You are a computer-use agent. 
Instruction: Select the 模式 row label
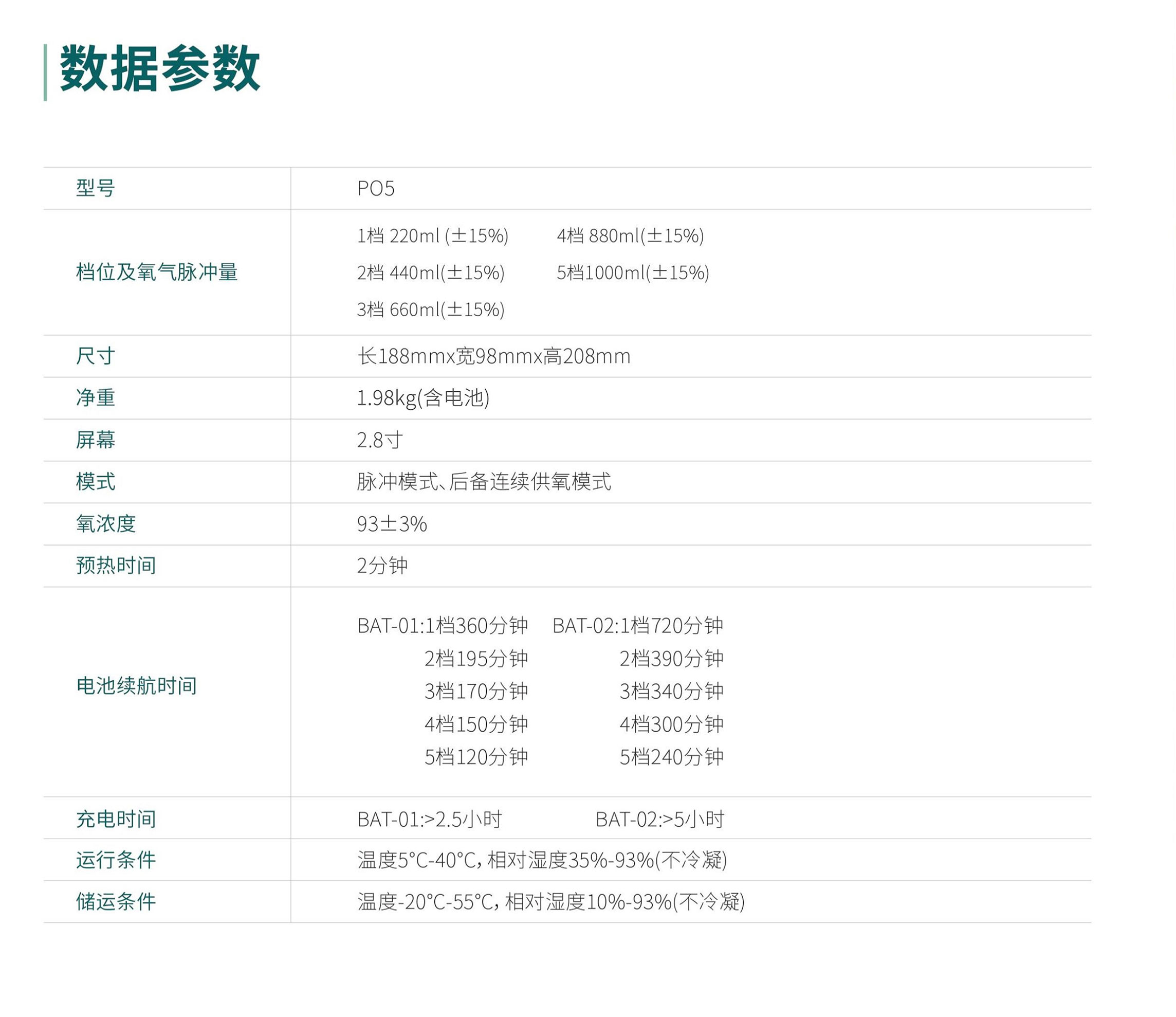coord(96,482)
